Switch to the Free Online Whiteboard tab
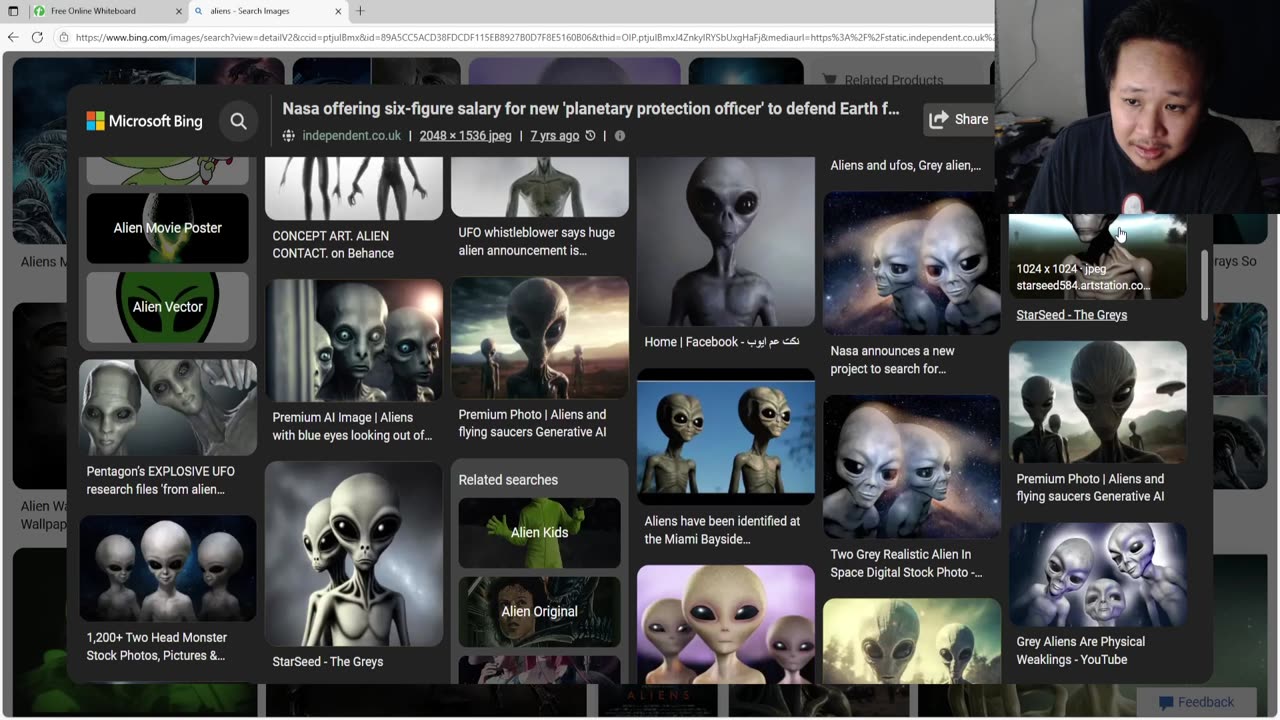 coord(106,11)
